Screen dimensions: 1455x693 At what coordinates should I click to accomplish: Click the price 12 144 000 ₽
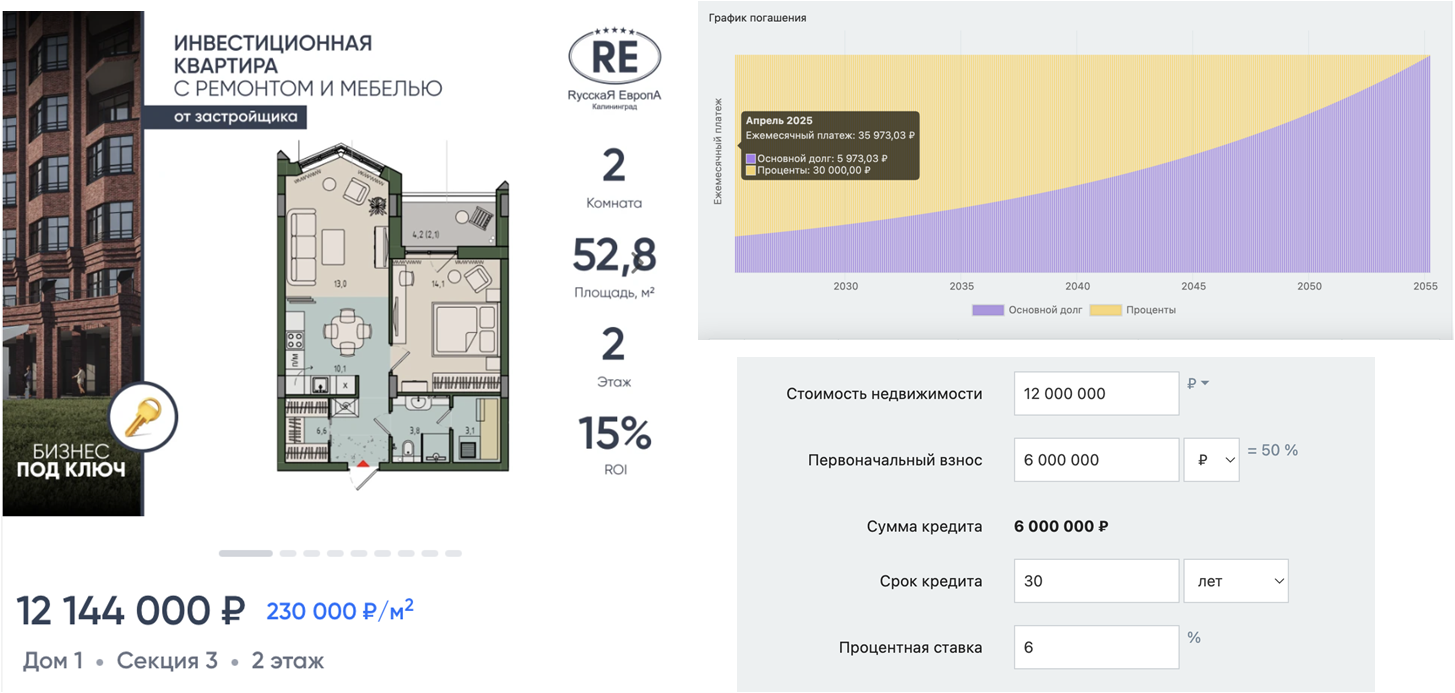click(131, 610)
